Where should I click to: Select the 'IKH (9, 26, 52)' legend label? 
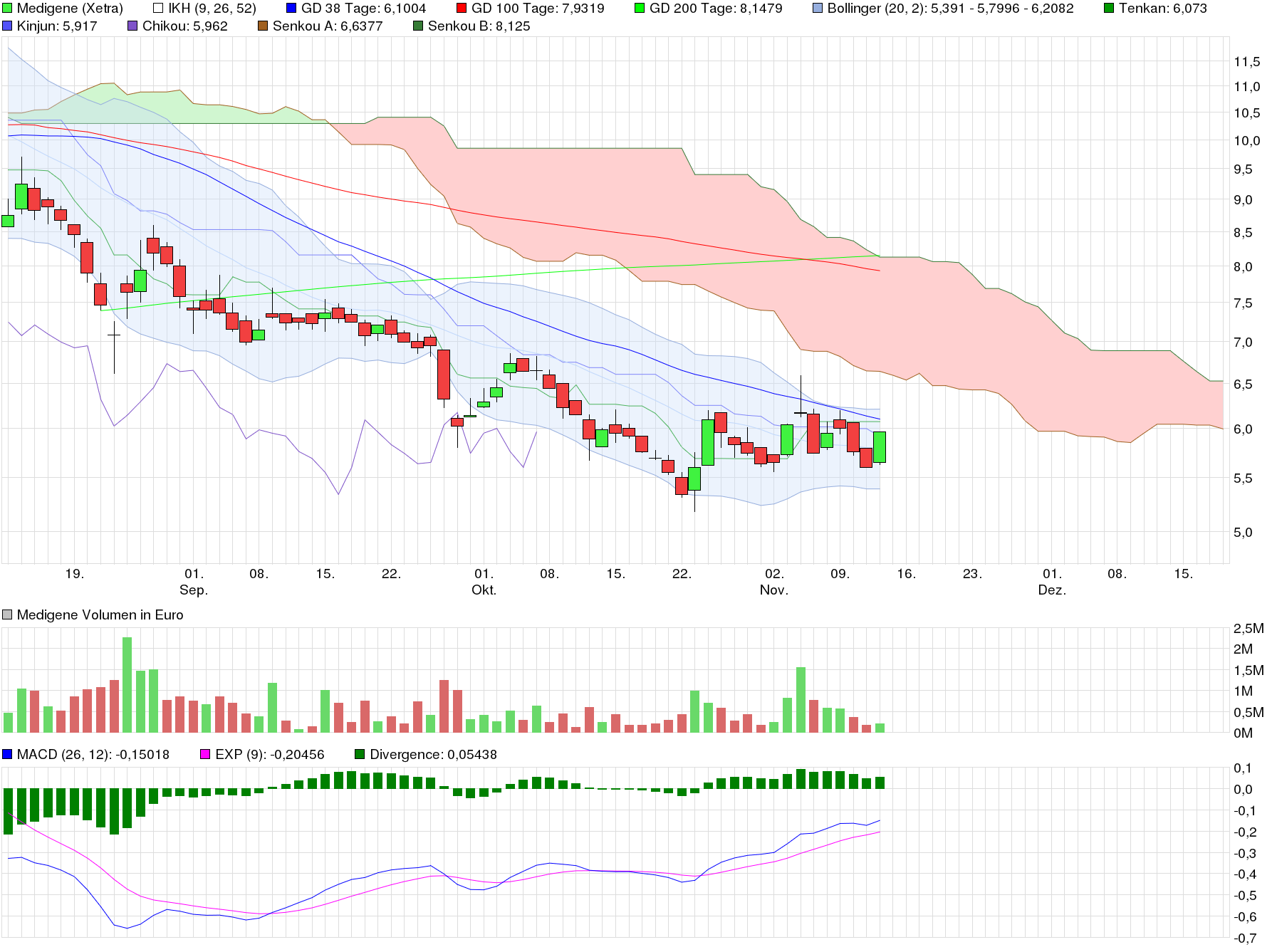[212, 9]
